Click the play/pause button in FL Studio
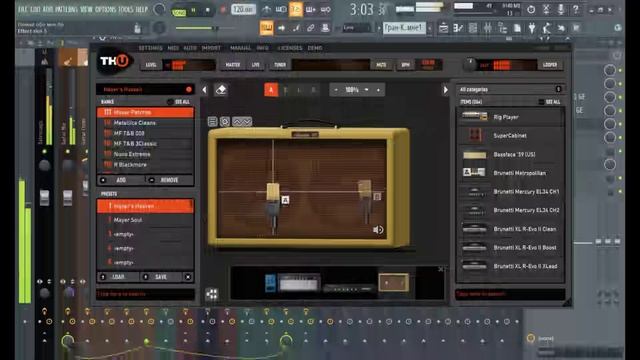The image size is (640, 360). tap(193, 10)
